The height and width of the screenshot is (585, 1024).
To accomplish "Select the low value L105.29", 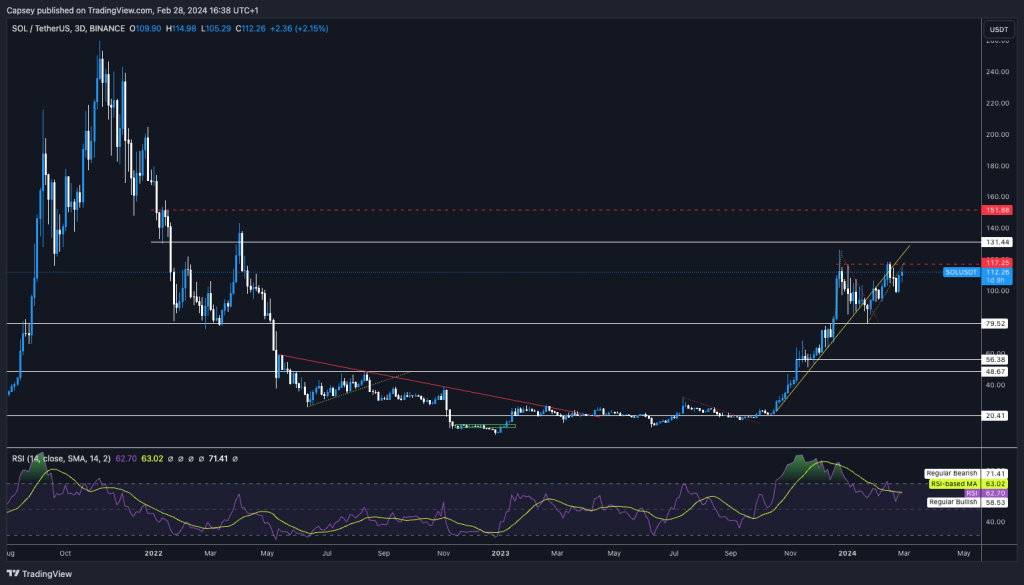I will 216,29.
